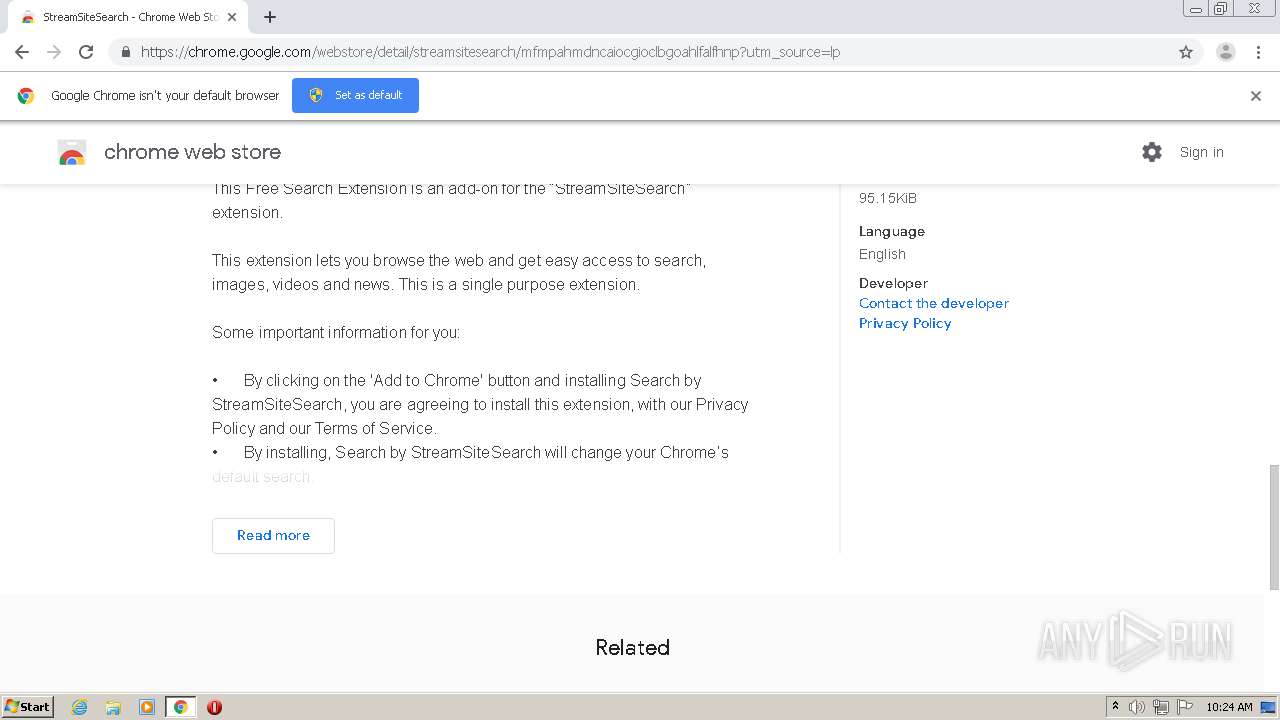
Task: Set Chrome as default browser
Action: [355, 95]
